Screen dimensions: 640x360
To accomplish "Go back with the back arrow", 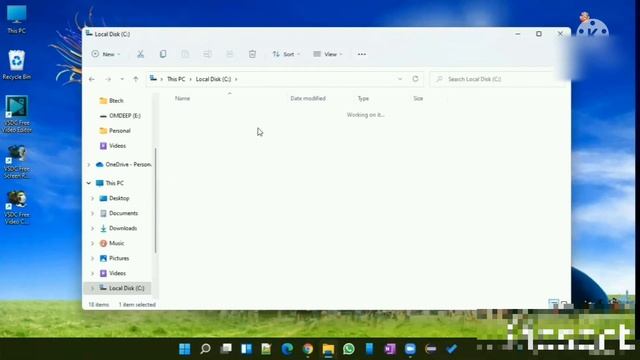I will (92, 79).
